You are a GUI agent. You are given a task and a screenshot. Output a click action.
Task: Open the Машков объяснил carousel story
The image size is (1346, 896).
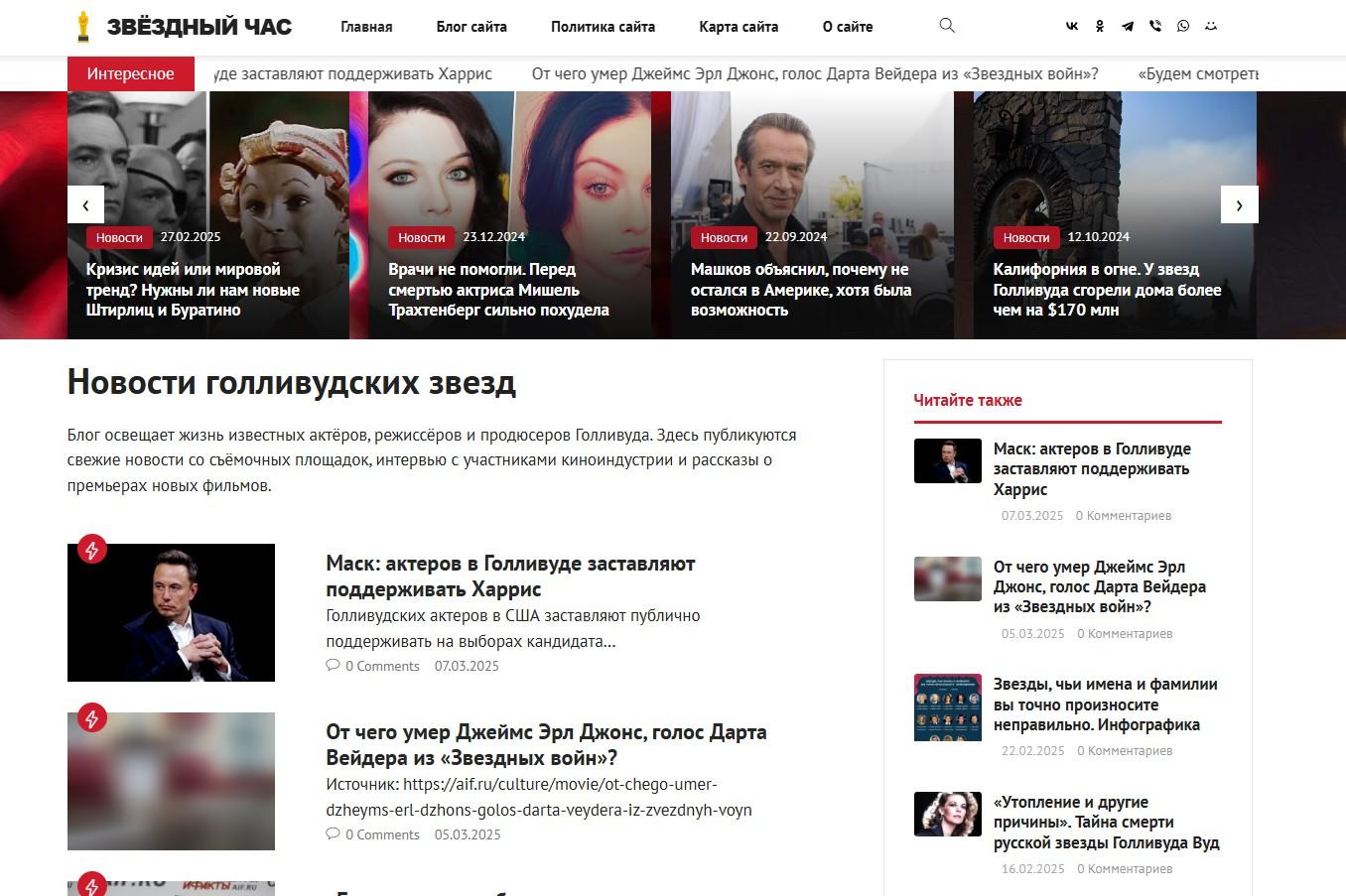[x=801, y=290]
